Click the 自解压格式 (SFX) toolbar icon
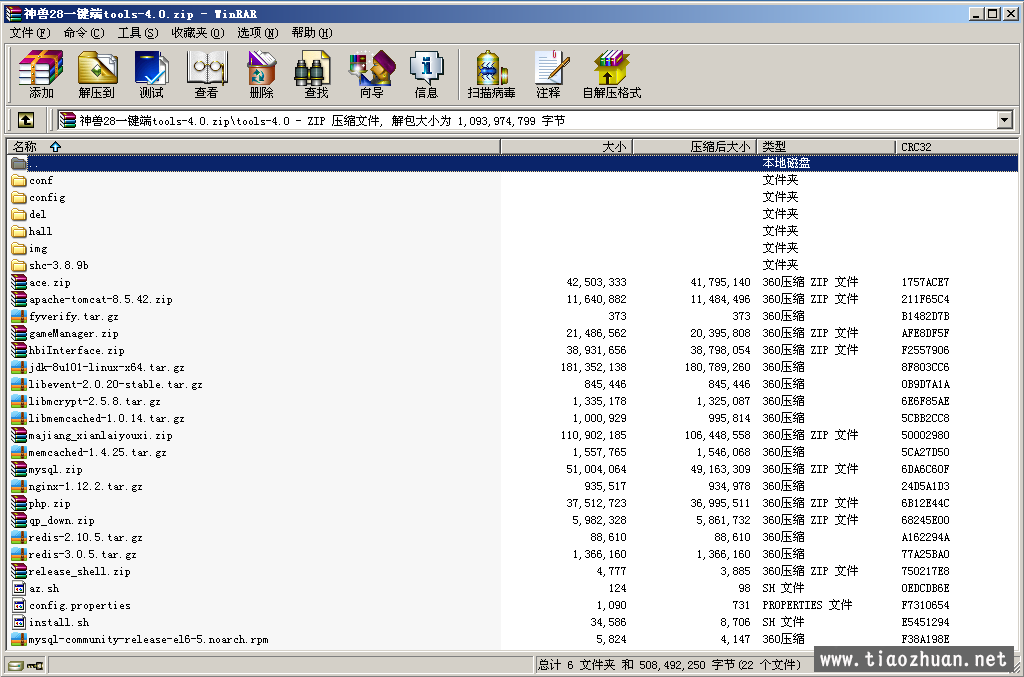Image resolution: width=1024 pixels, height=677 pixels. pyautogui.click(x=612, y=74)
